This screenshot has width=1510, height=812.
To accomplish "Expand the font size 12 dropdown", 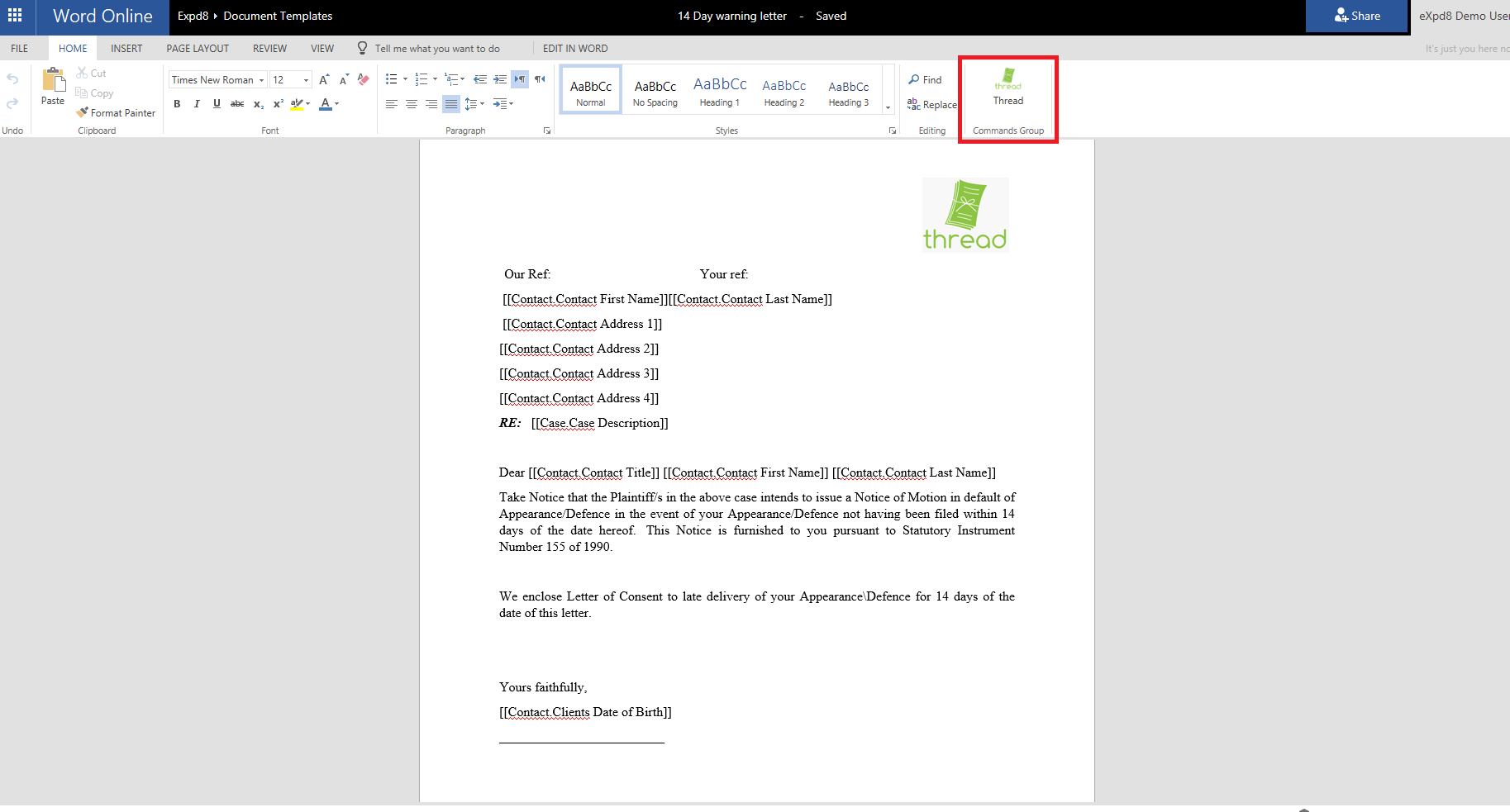I will (306, 80).
